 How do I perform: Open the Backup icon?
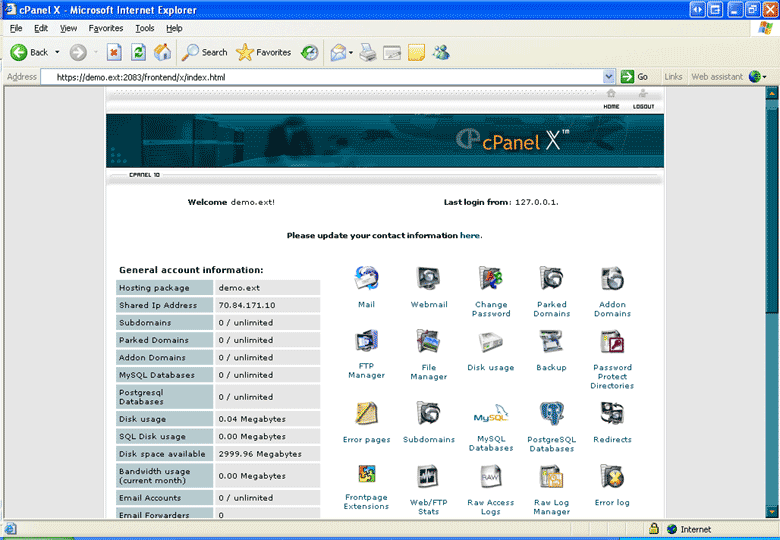tap(551, 342)
